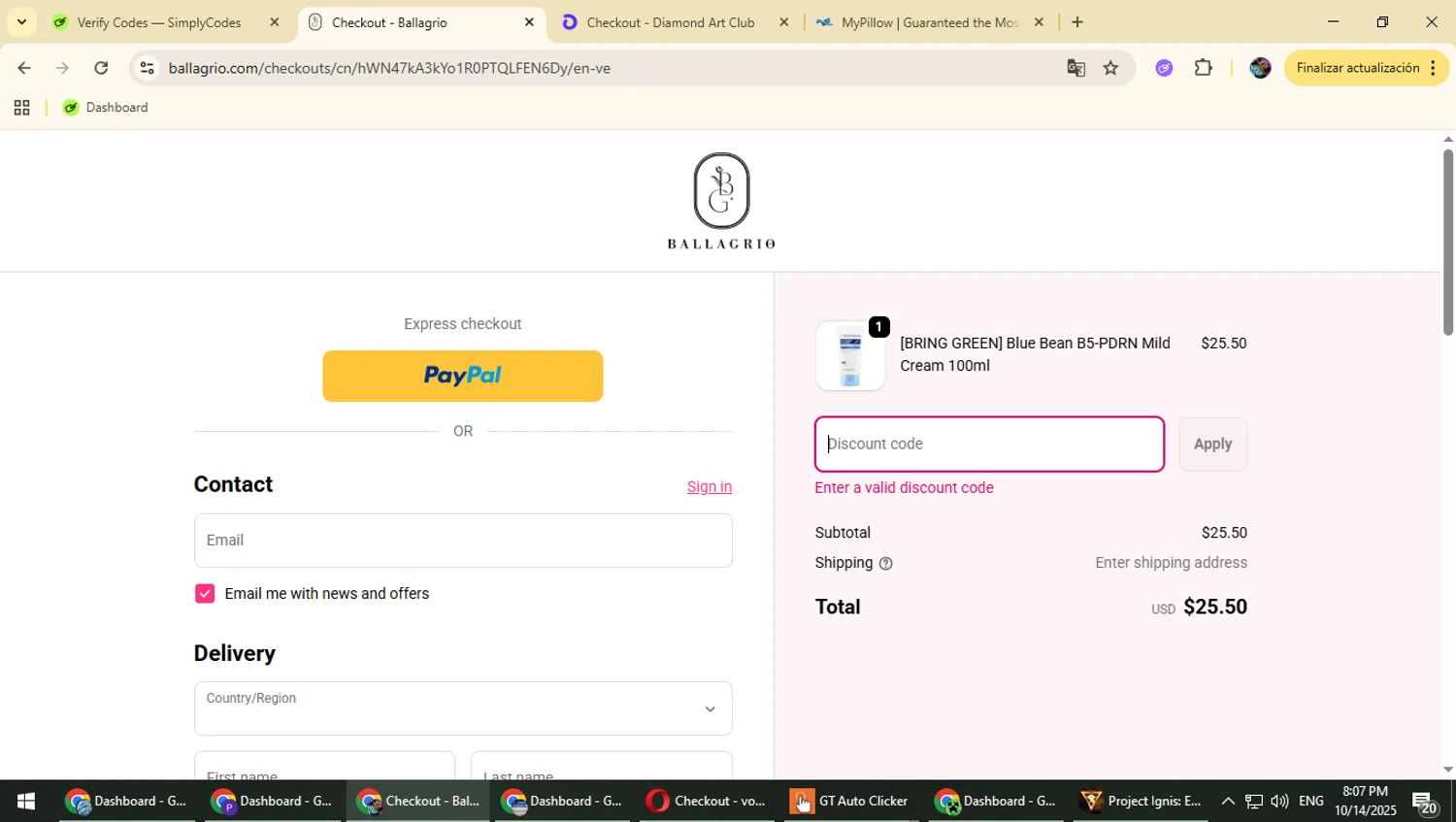Go back using browser back arrow

tap(23, 68)
